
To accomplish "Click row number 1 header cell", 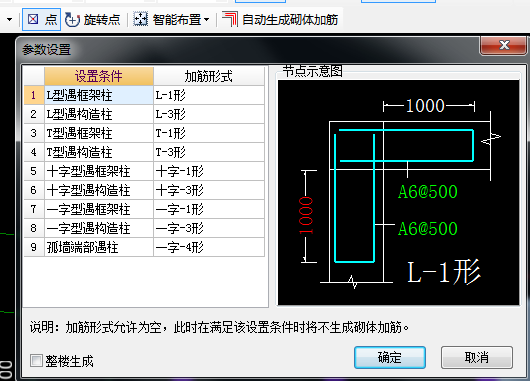I will click(x=34, y=95).
